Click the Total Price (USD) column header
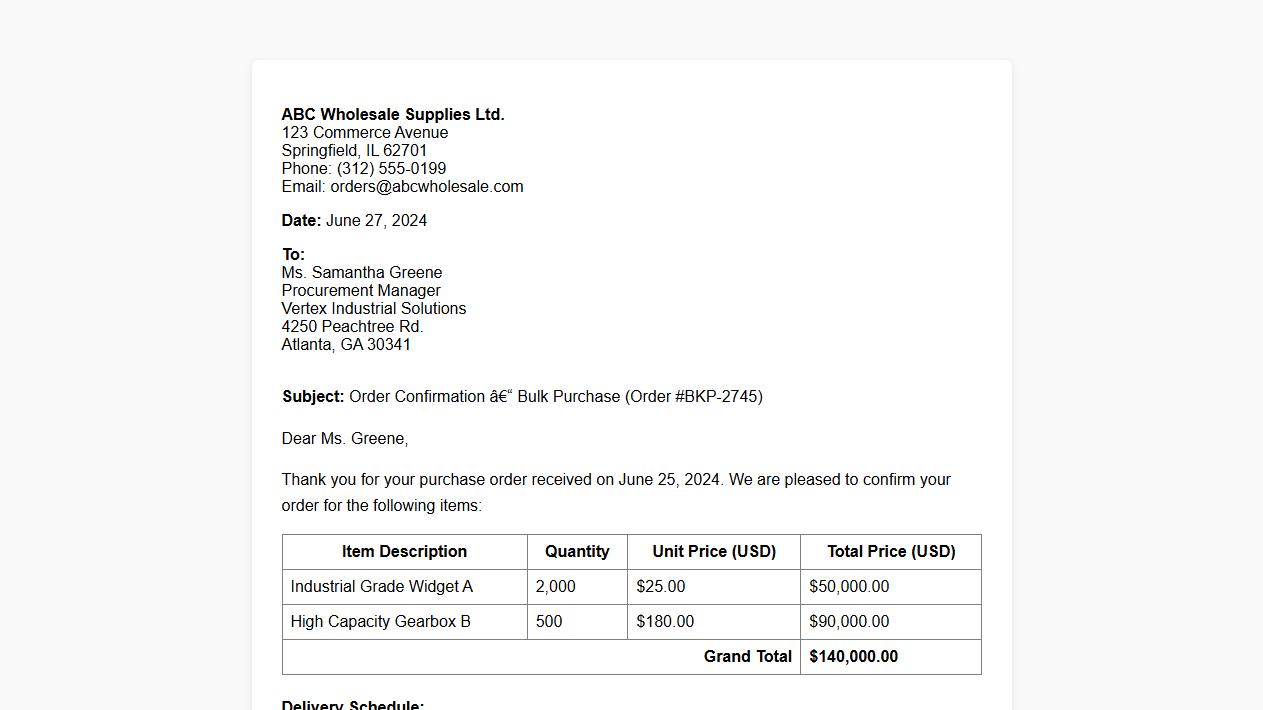The height and width of the screenshot is (710, 1263). point(891,552)
